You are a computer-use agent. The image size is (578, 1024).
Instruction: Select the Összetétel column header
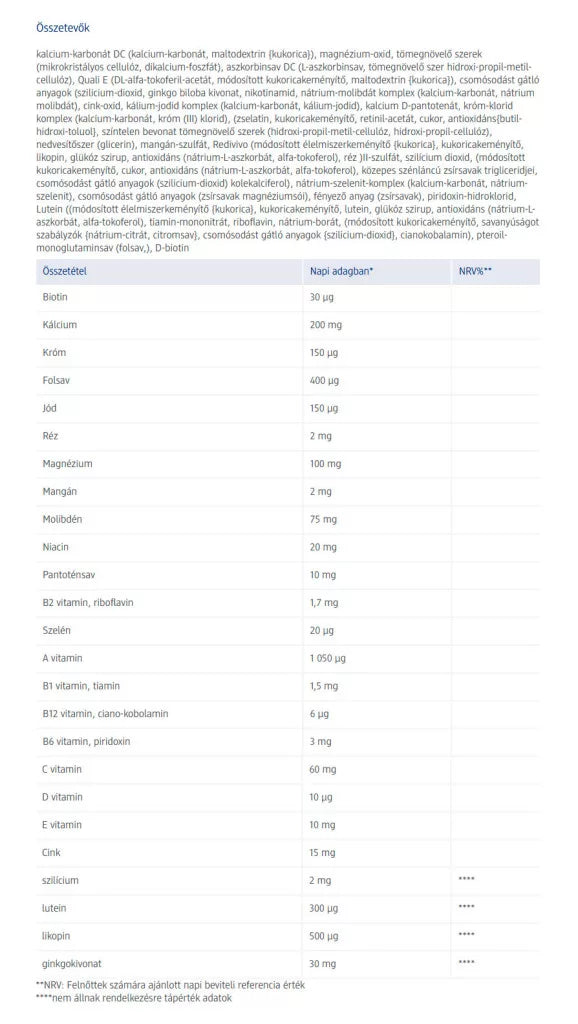(x=64, y=270)
